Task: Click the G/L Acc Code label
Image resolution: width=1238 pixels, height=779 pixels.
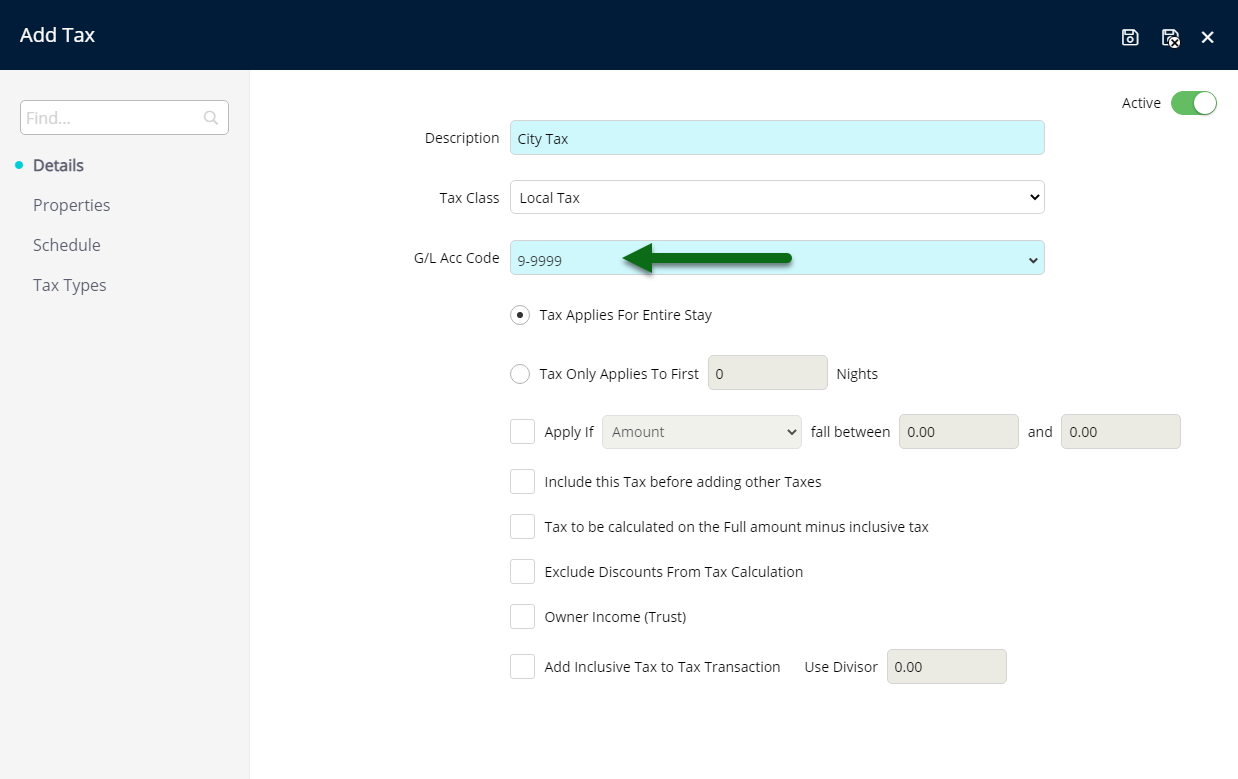Action: click(457, 258)
